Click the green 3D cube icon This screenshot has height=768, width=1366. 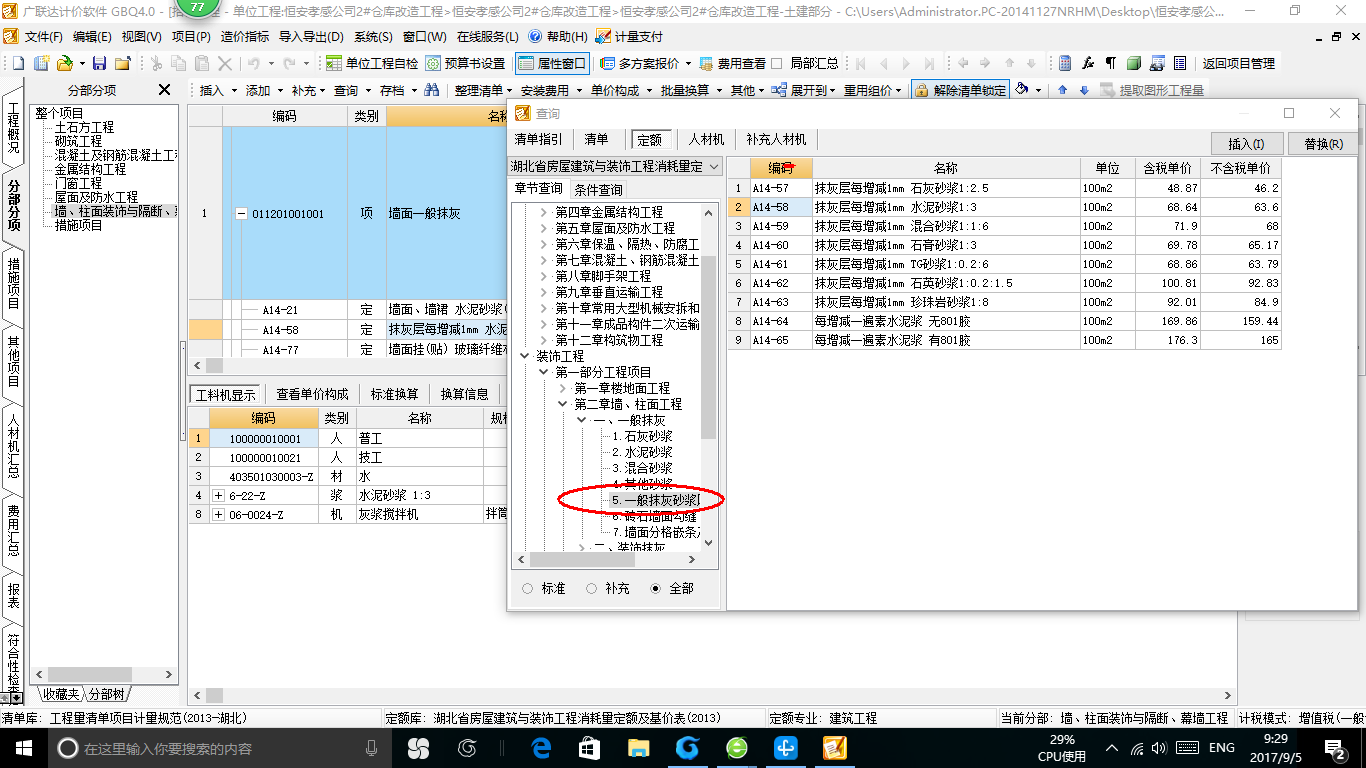pos(1134,63)
